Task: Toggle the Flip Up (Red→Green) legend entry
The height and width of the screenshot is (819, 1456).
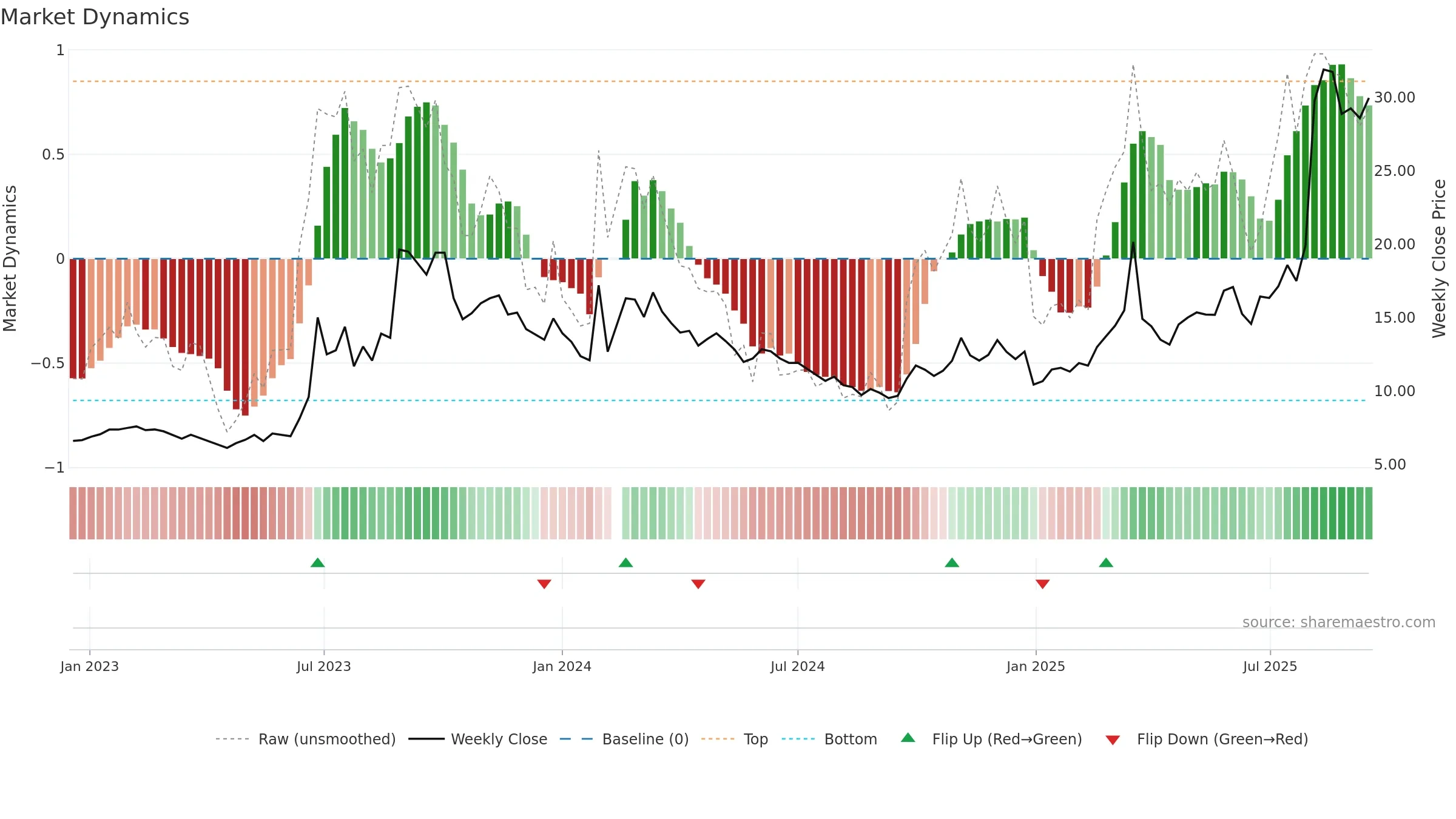Action: coord(991,739)
